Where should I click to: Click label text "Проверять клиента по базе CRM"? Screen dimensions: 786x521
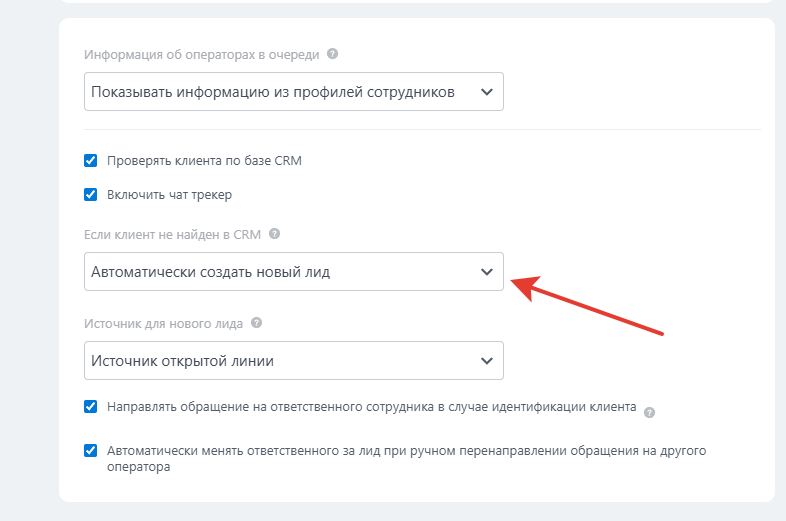point(205,160)
